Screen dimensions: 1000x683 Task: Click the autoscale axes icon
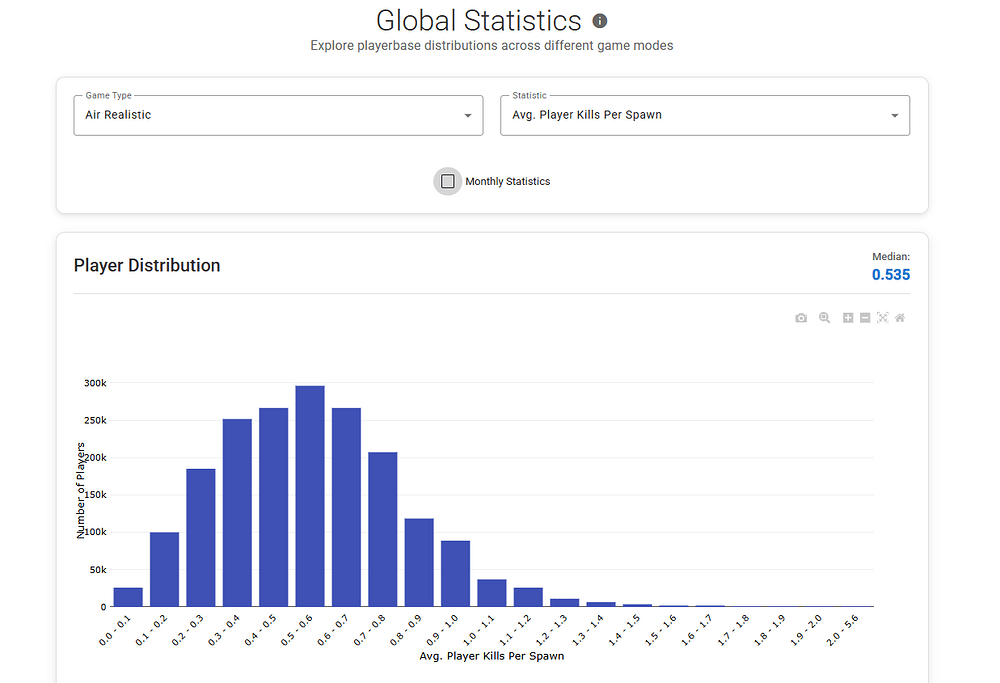coord(883,318)
